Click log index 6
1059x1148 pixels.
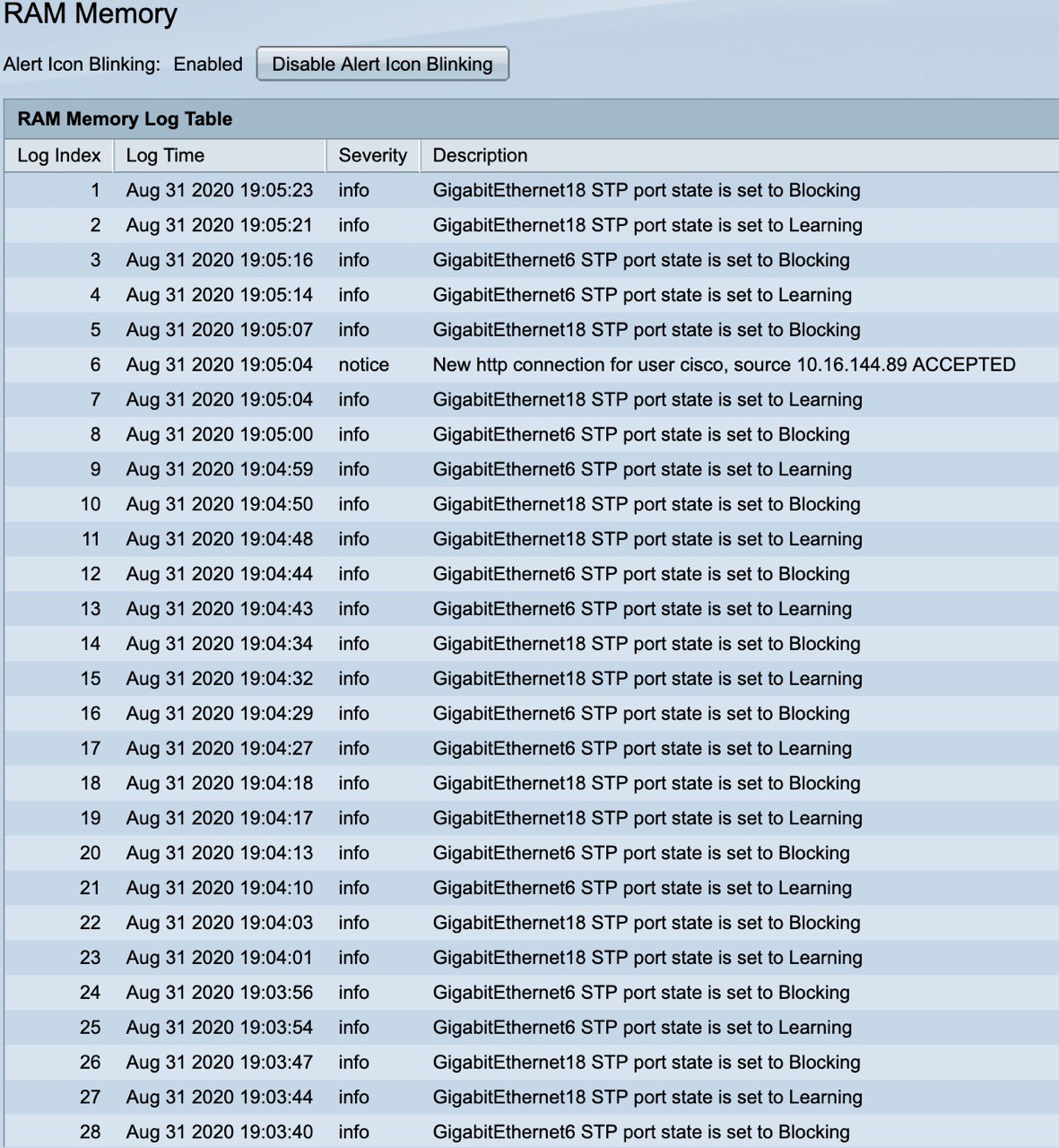[95, 365]
